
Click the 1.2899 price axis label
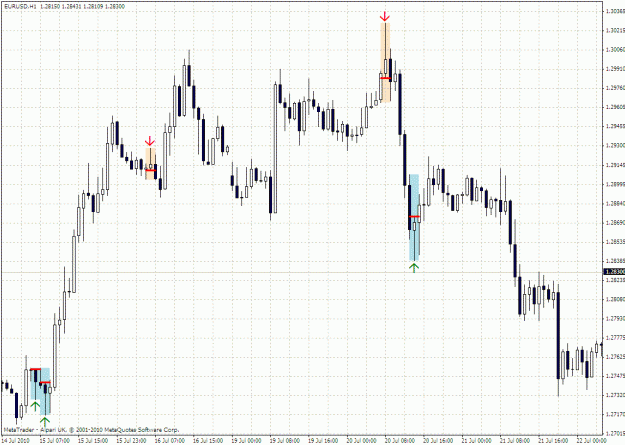pos(615,184)
